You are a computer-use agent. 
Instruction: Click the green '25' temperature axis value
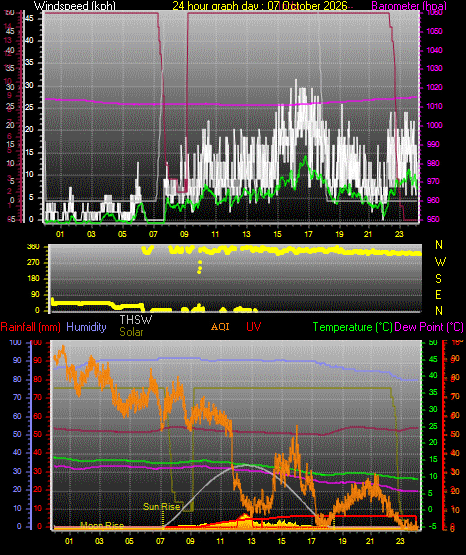click(433, 426)
